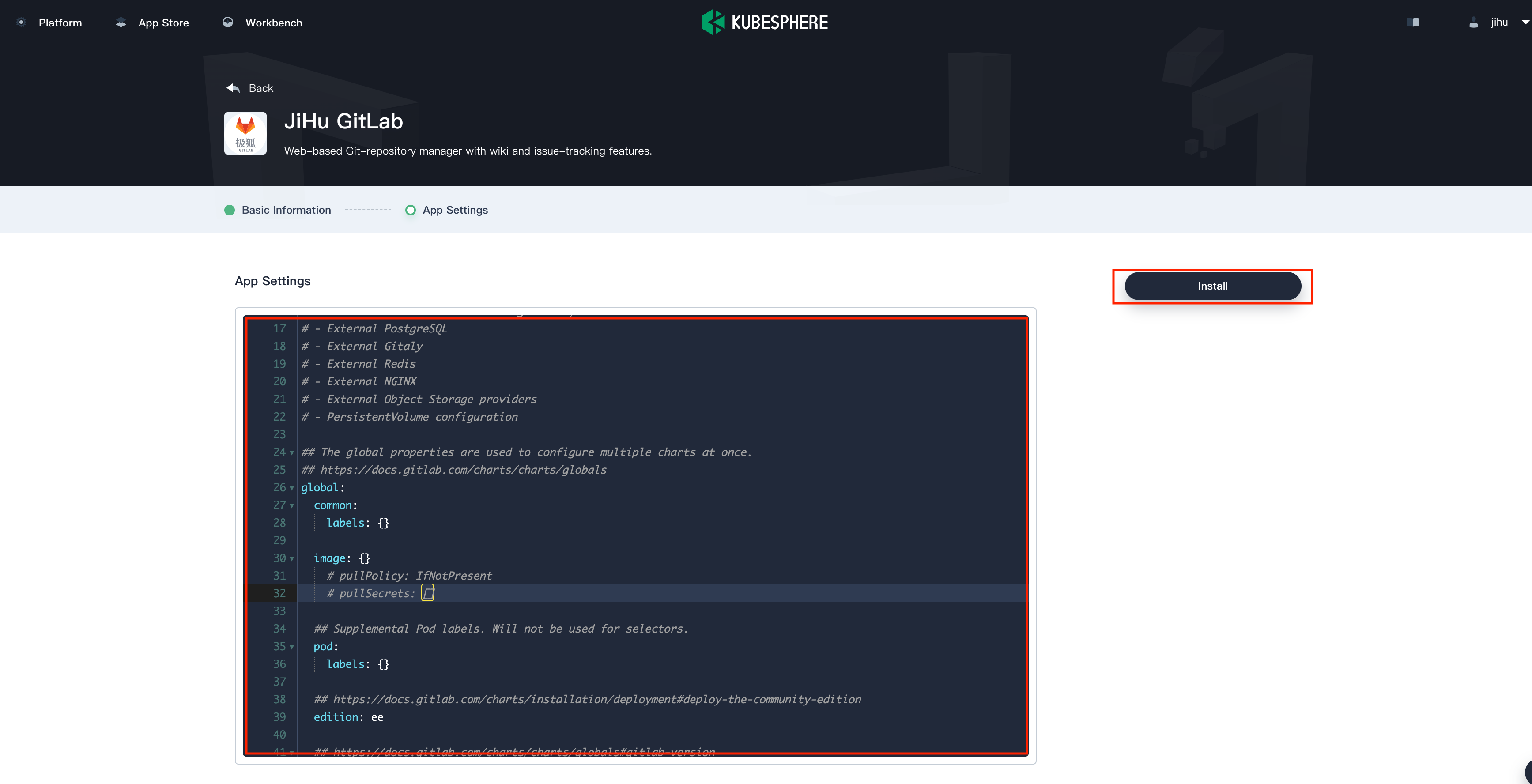Collapse the image section on line 30
The image size is (1532, 784).
(x=291, y=558)
